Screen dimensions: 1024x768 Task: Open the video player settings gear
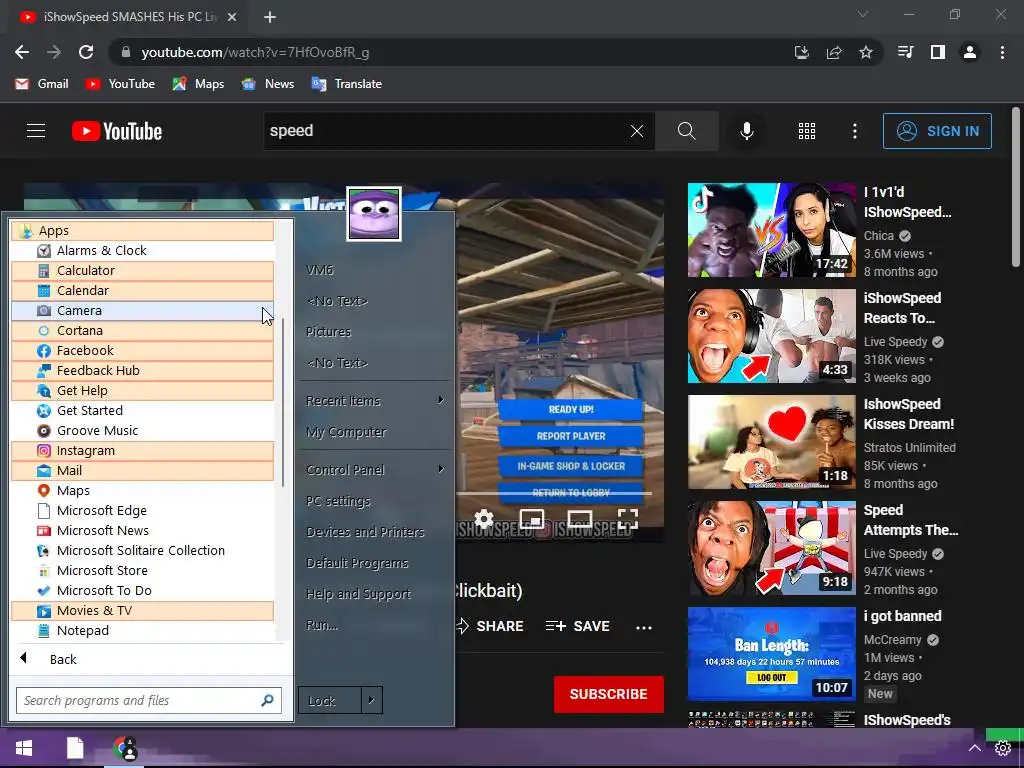click(484, 519)
